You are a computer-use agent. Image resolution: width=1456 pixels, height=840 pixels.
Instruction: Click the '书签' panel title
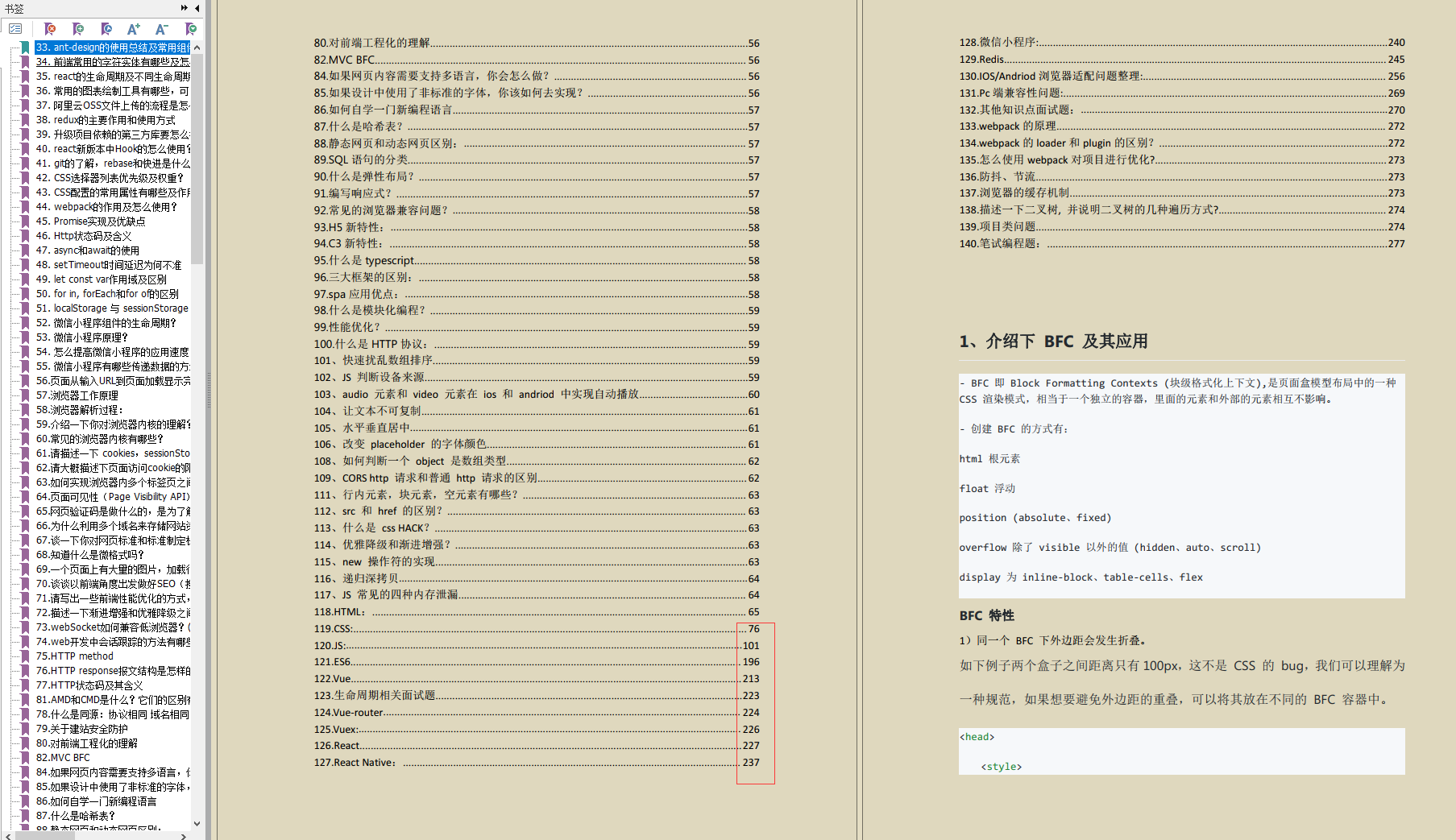tap(14, 8)
